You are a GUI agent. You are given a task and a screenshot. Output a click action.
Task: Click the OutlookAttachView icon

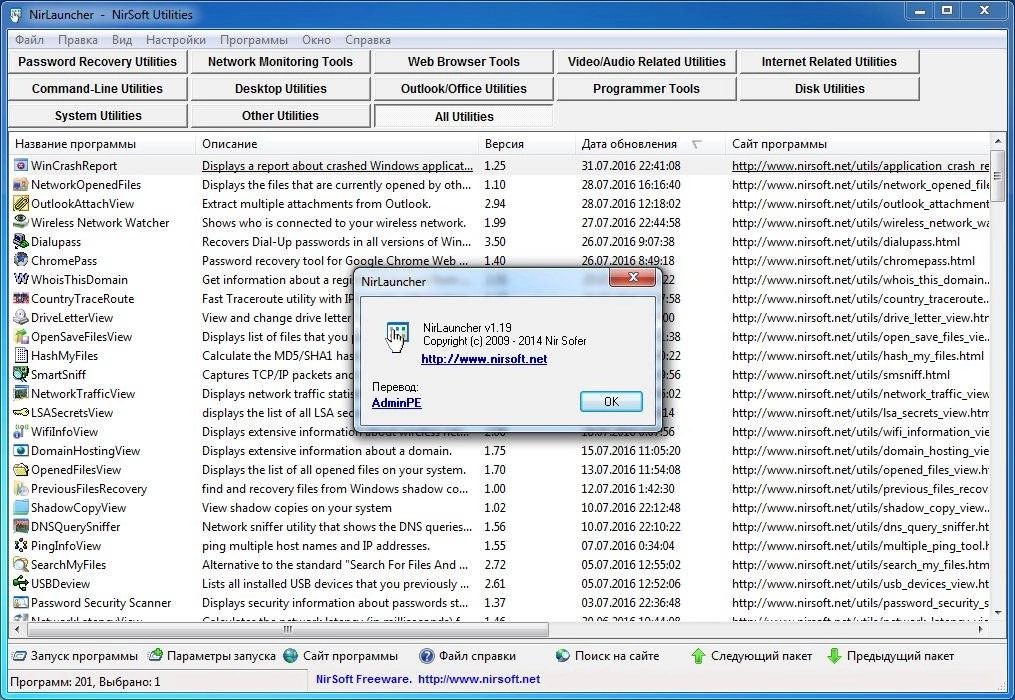21,203
